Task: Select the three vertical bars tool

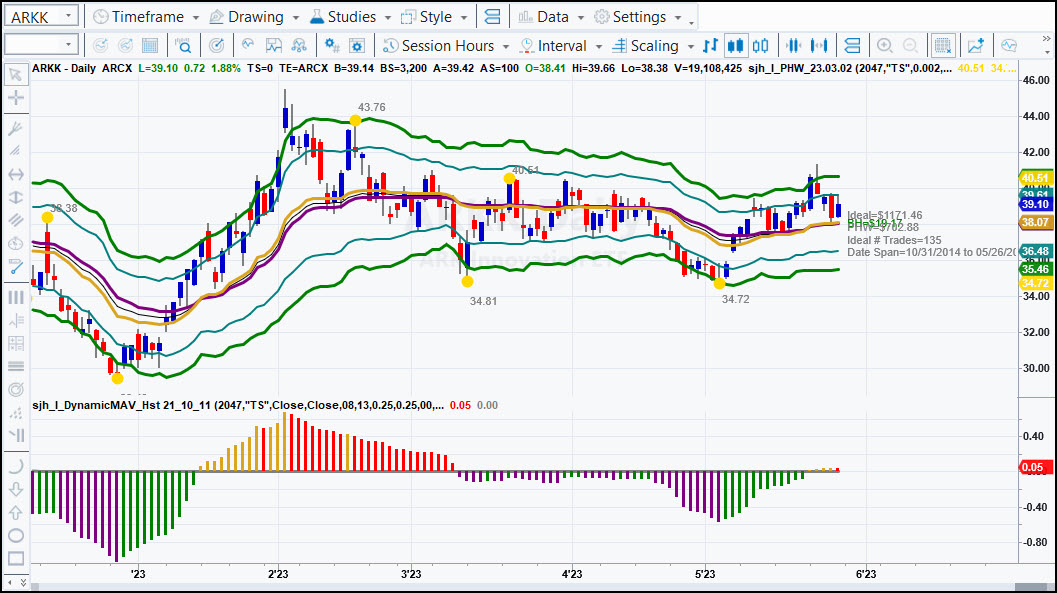Action: click(x=16, y=297)
